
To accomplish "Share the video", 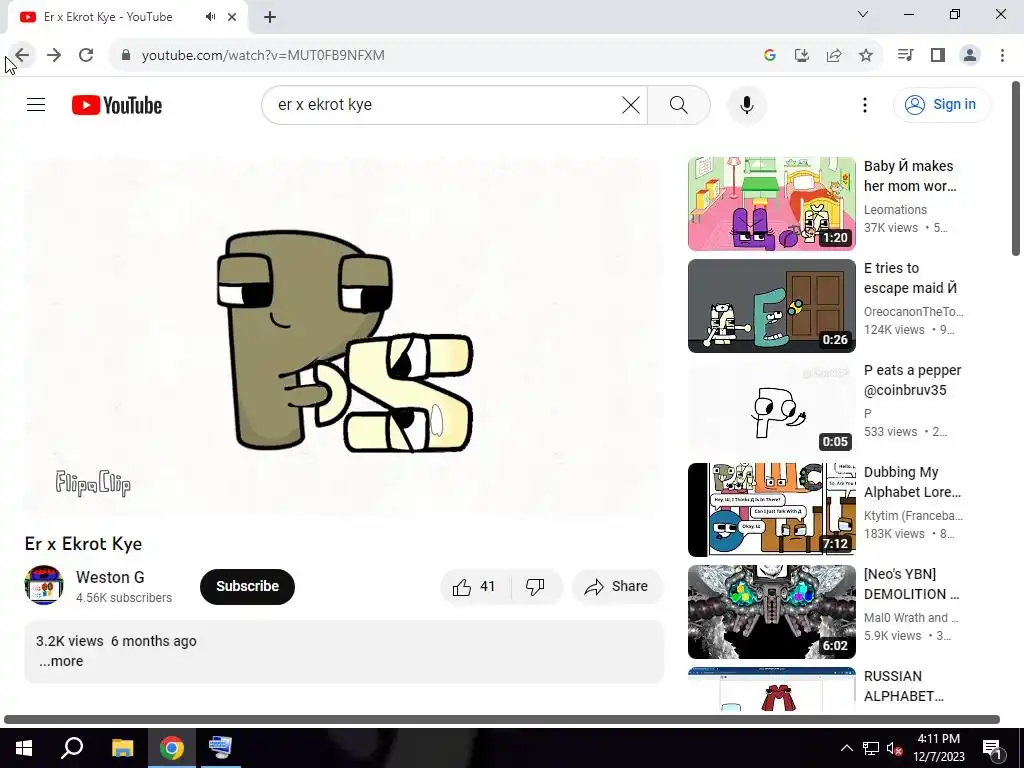I will 617,586.
